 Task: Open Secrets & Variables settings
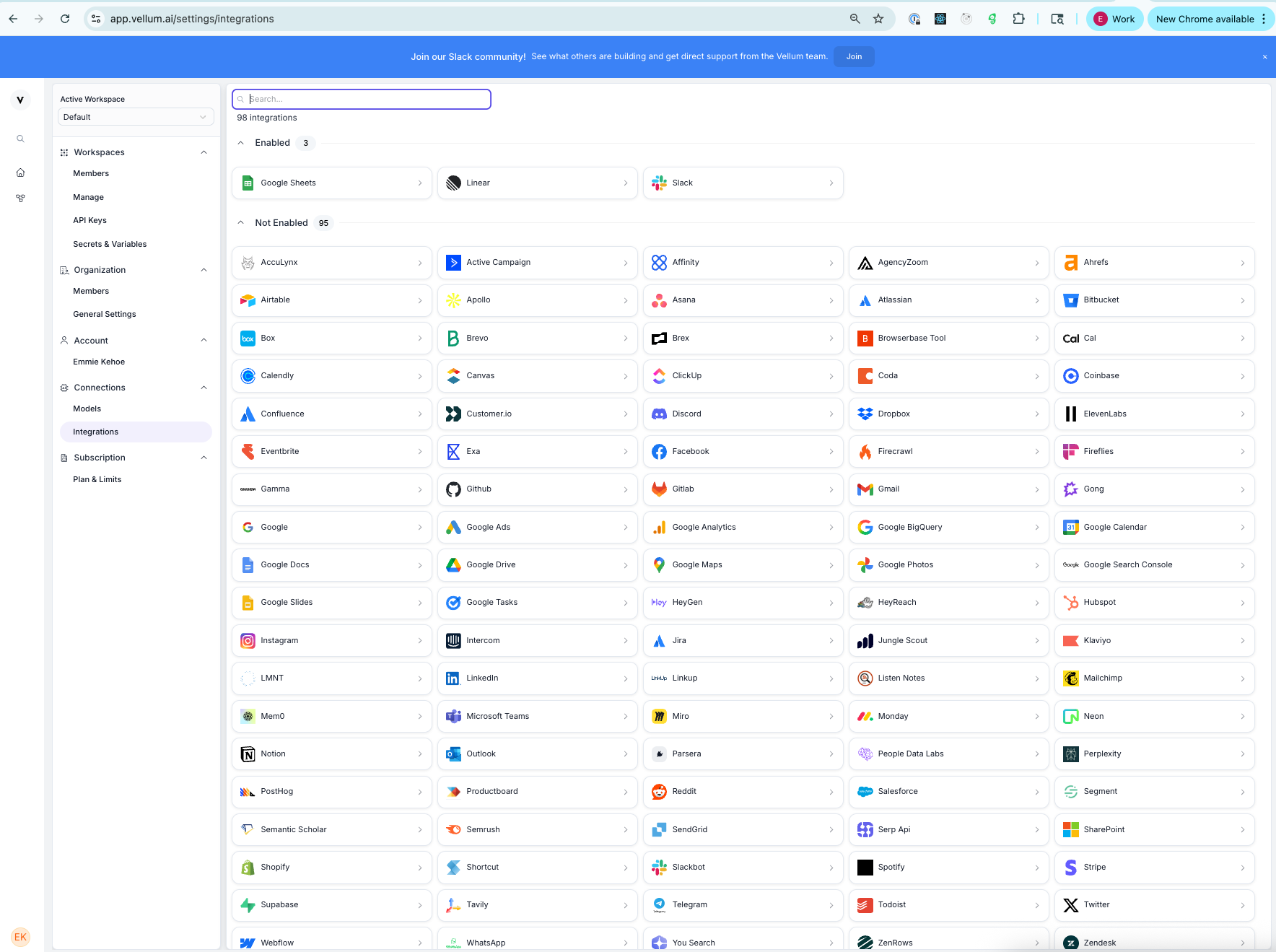coord(110,244)
